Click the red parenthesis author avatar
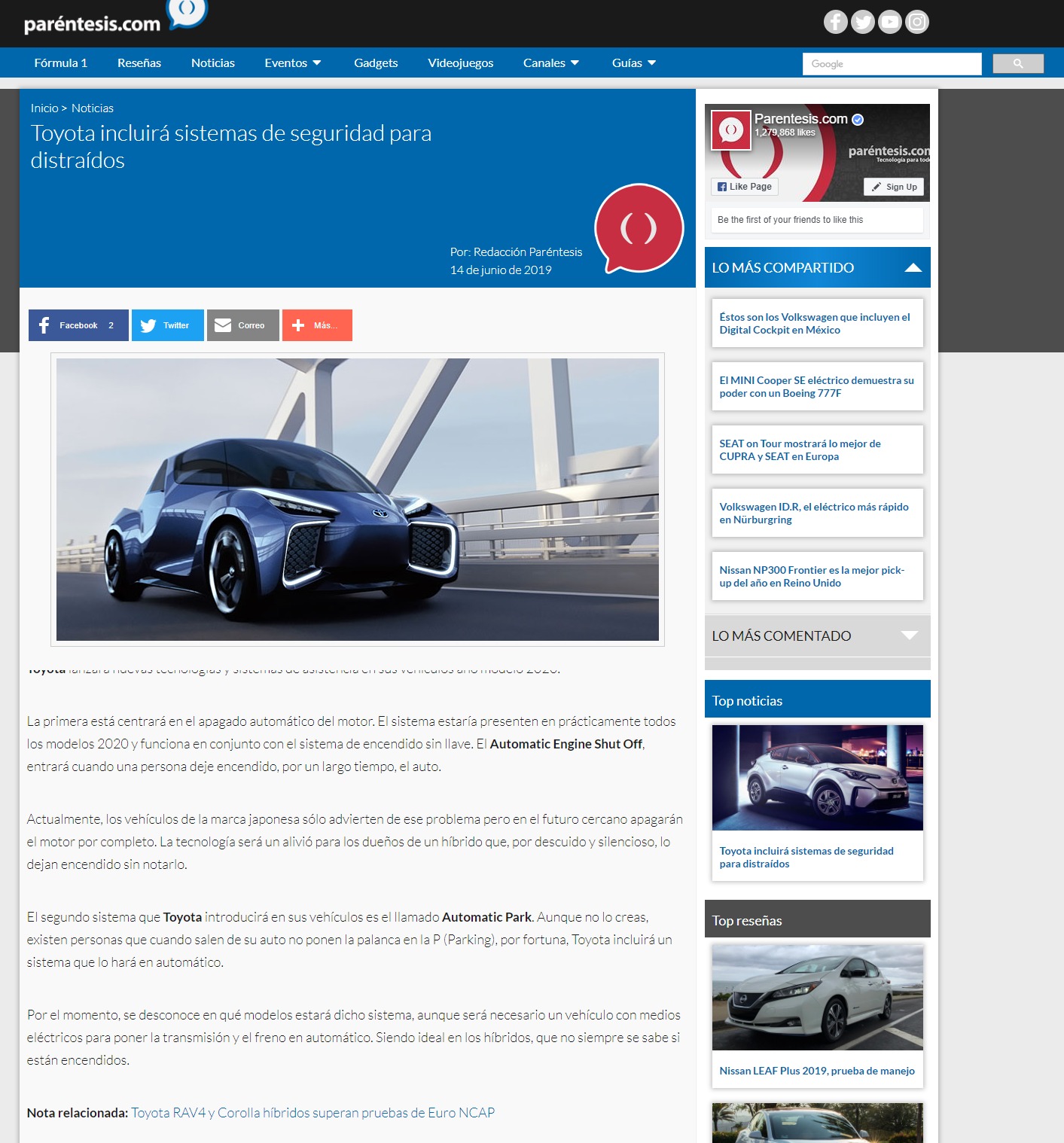This screenshot has width=1064, height=1143. pyautogui.click(x=639, y=228)
